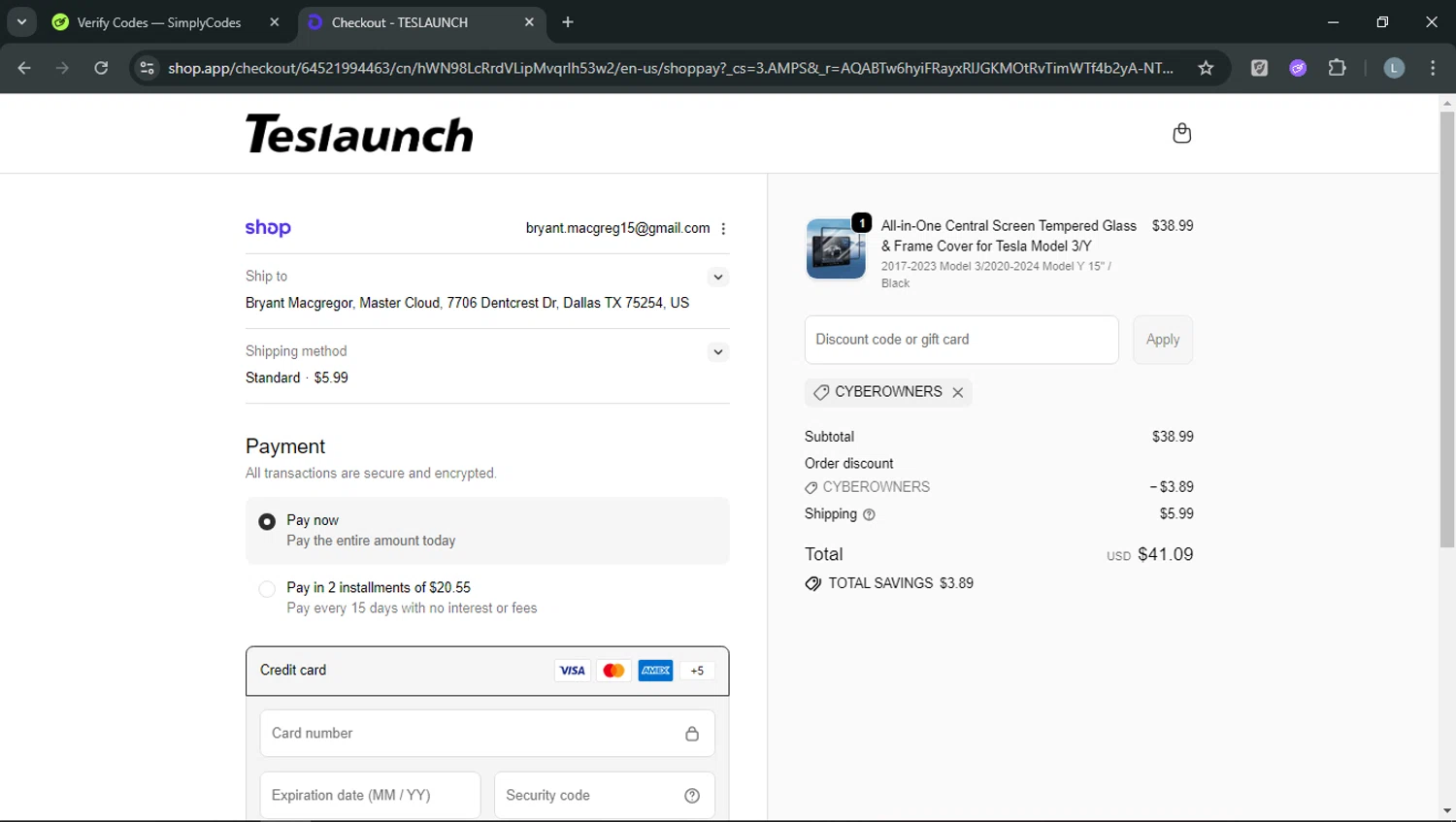Click the Subtotal $38.99 amount

pyautogui.click(x=1173, y=437)
